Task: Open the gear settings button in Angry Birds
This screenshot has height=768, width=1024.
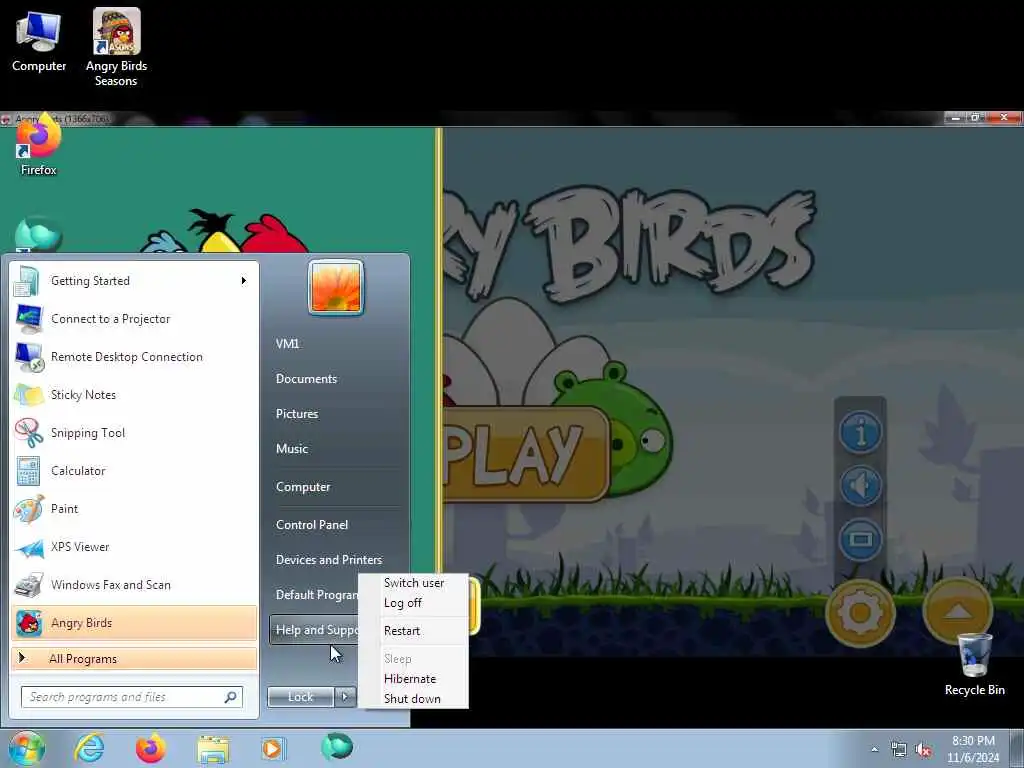Action: coord(860,613)
